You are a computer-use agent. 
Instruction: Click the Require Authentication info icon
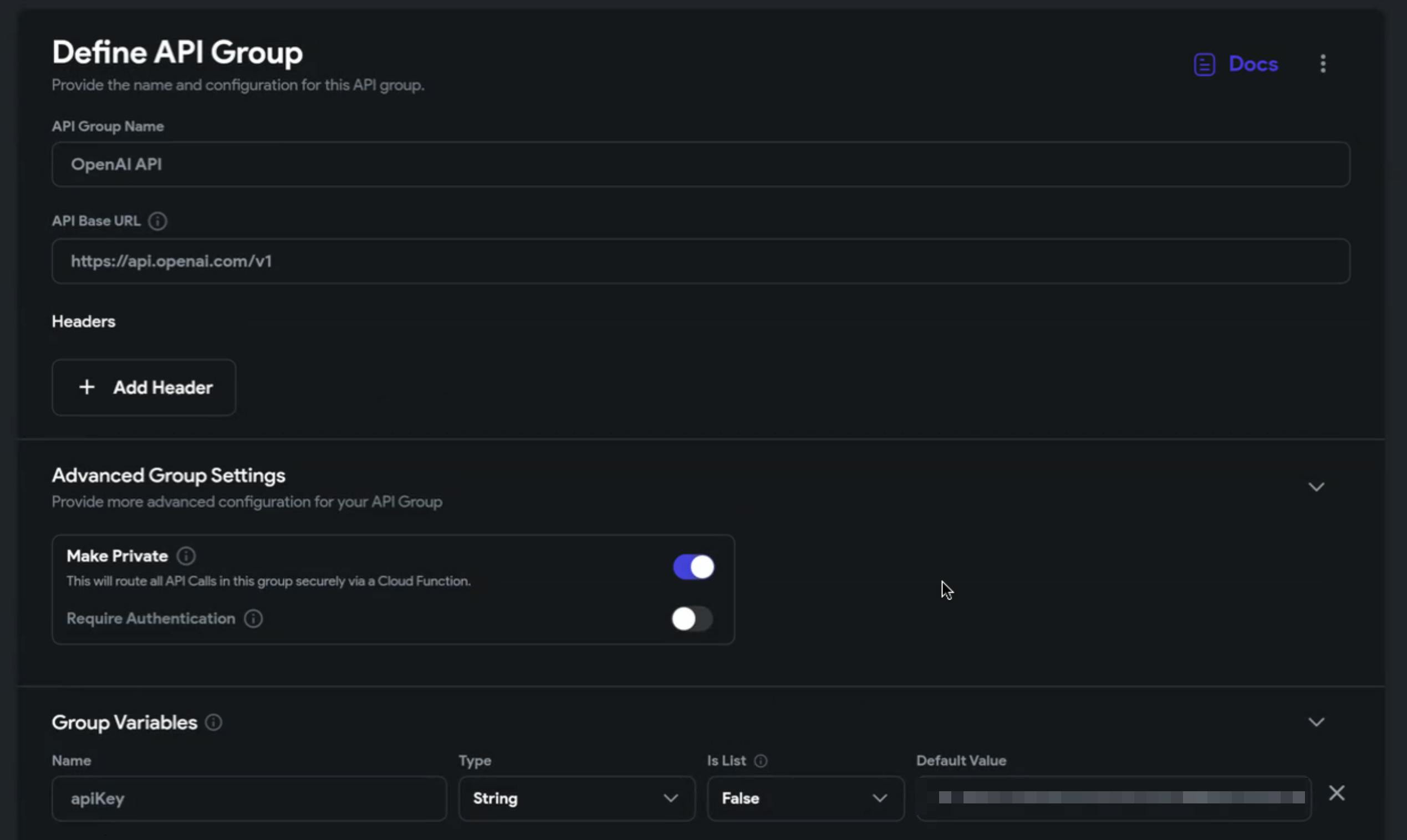(x=253, y=619)
